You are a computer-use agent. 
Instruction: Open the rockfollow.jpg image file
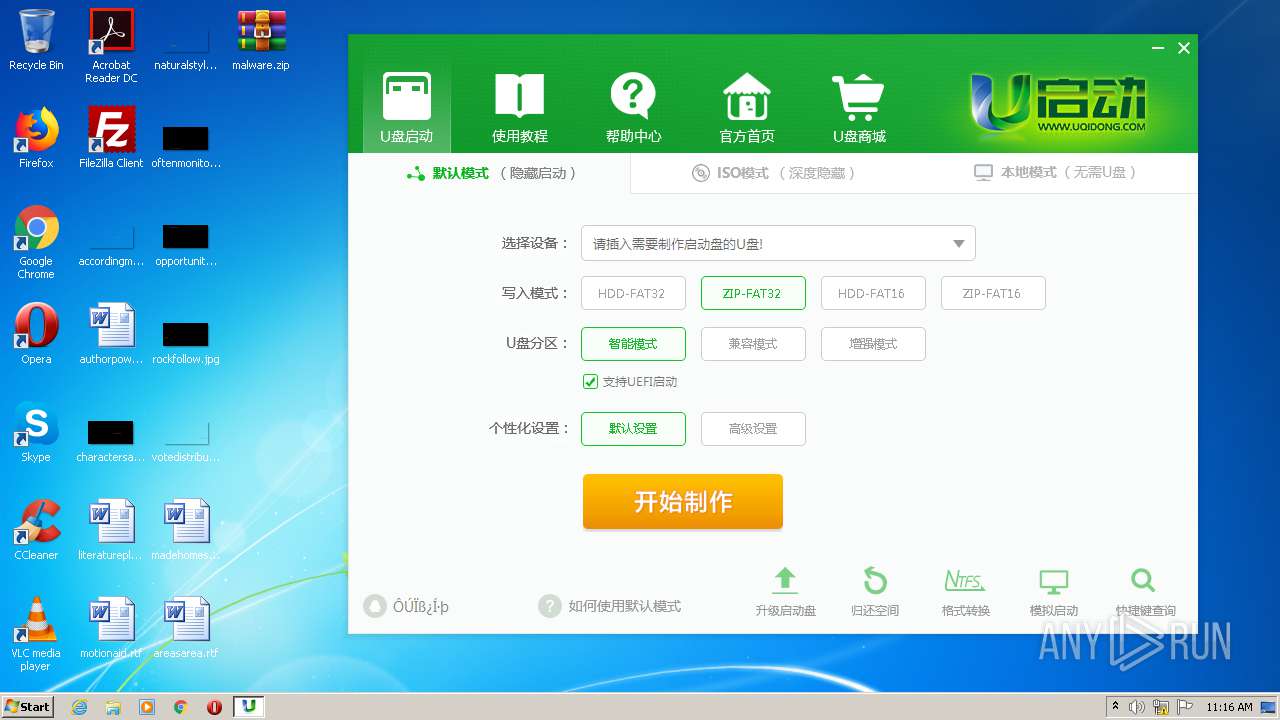pos(186,343)
